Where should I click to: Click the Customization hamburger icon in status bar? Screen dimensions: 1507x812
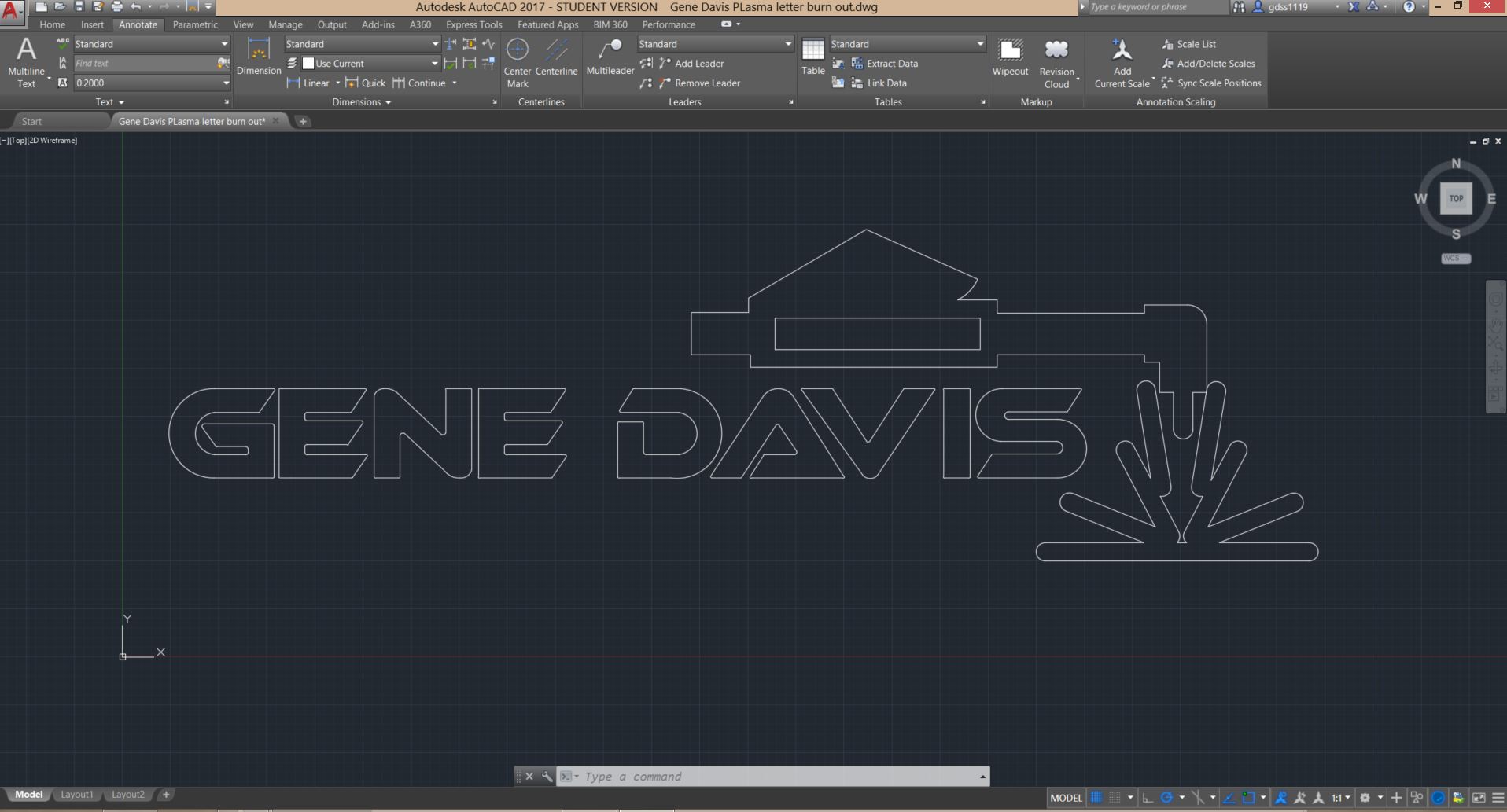1498,798
